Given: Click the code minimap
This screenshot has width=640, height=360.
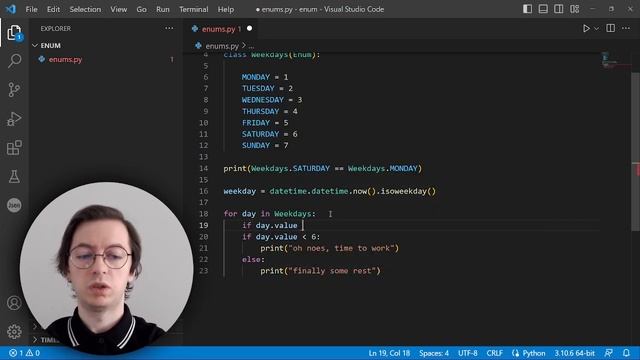Looking at the screenshot, I should coord(615,60).
